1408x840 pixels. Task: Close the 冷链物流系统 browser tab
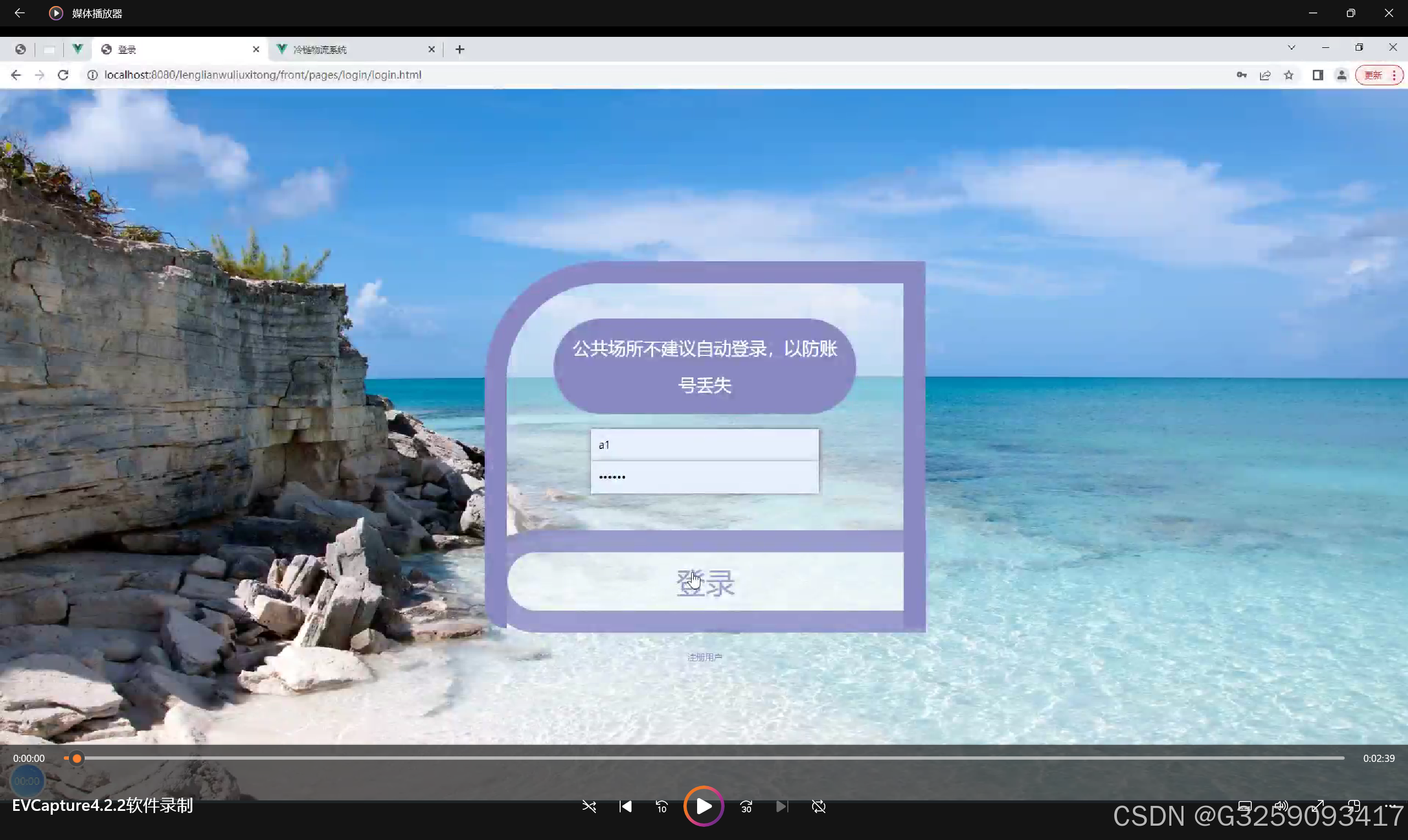pos(431,50)
